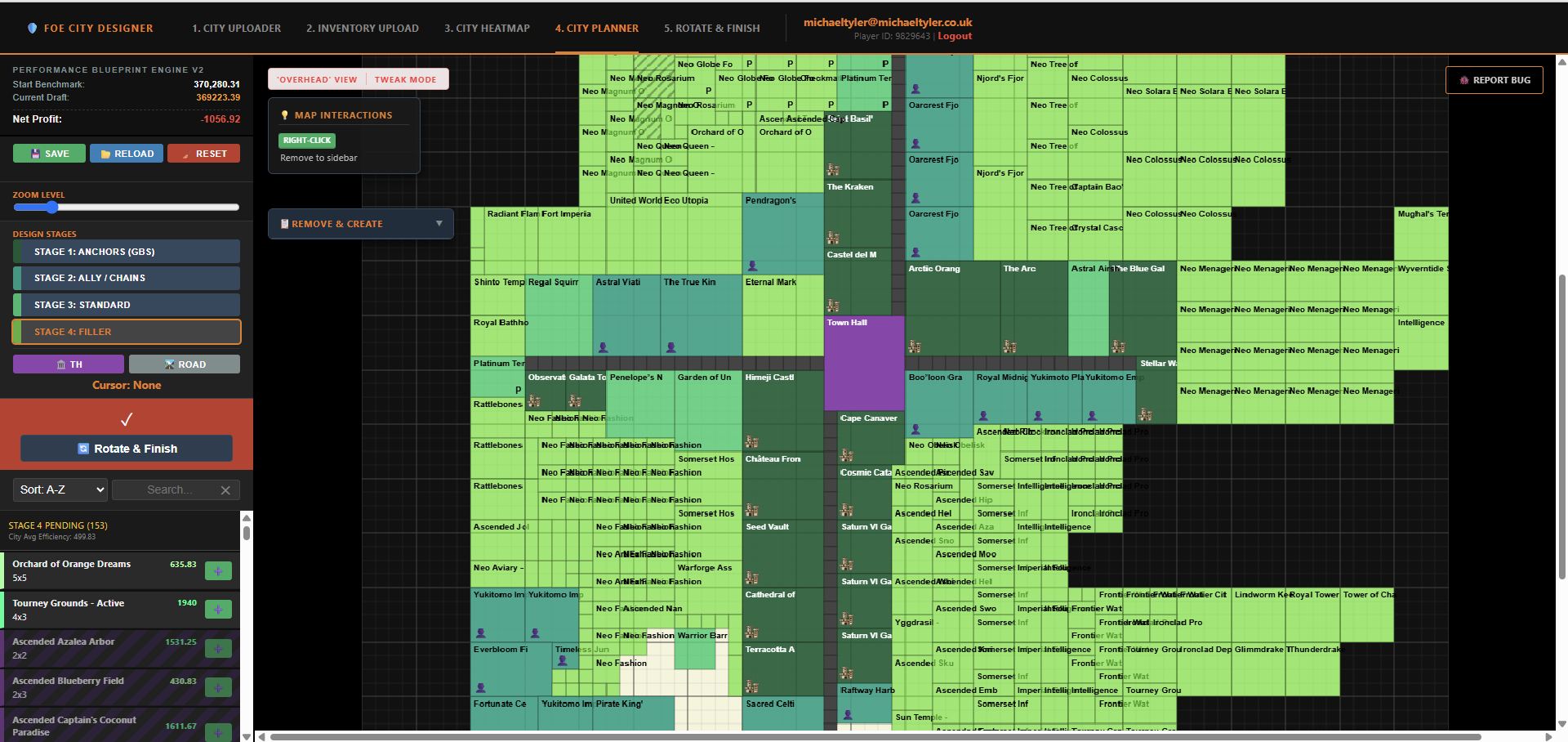Select the purple Town Hall tile
1568x742 pixels.
[864, 363]
